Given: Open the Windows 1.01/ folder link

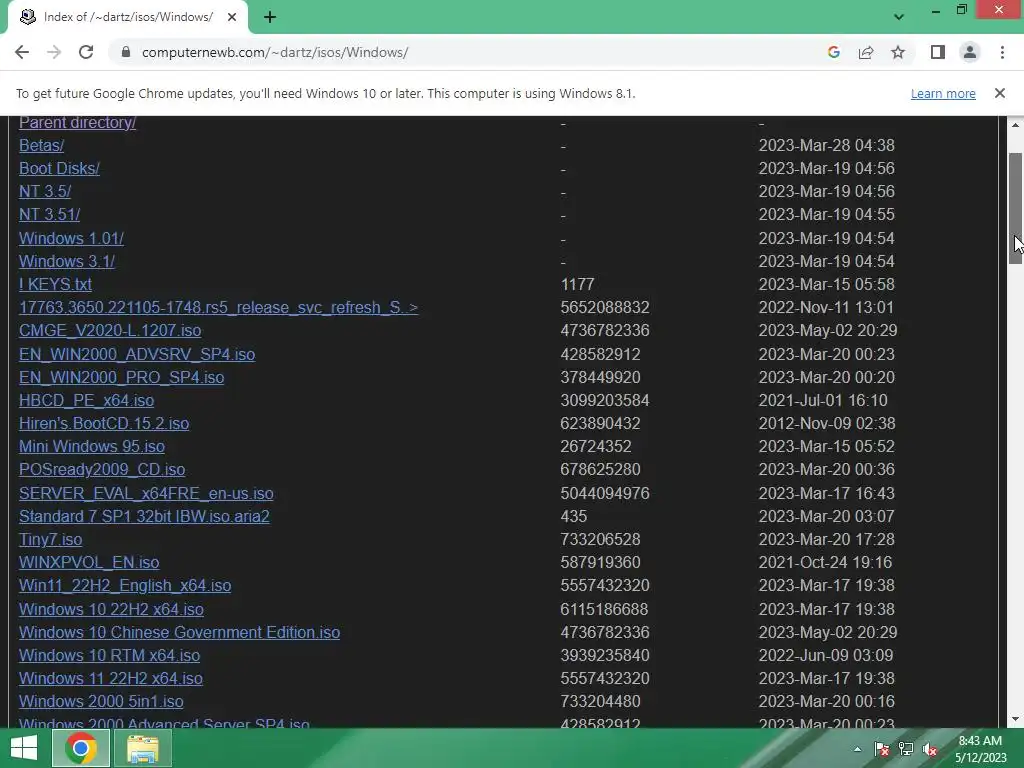Looking at the screenshot, I should click(71, 238).
